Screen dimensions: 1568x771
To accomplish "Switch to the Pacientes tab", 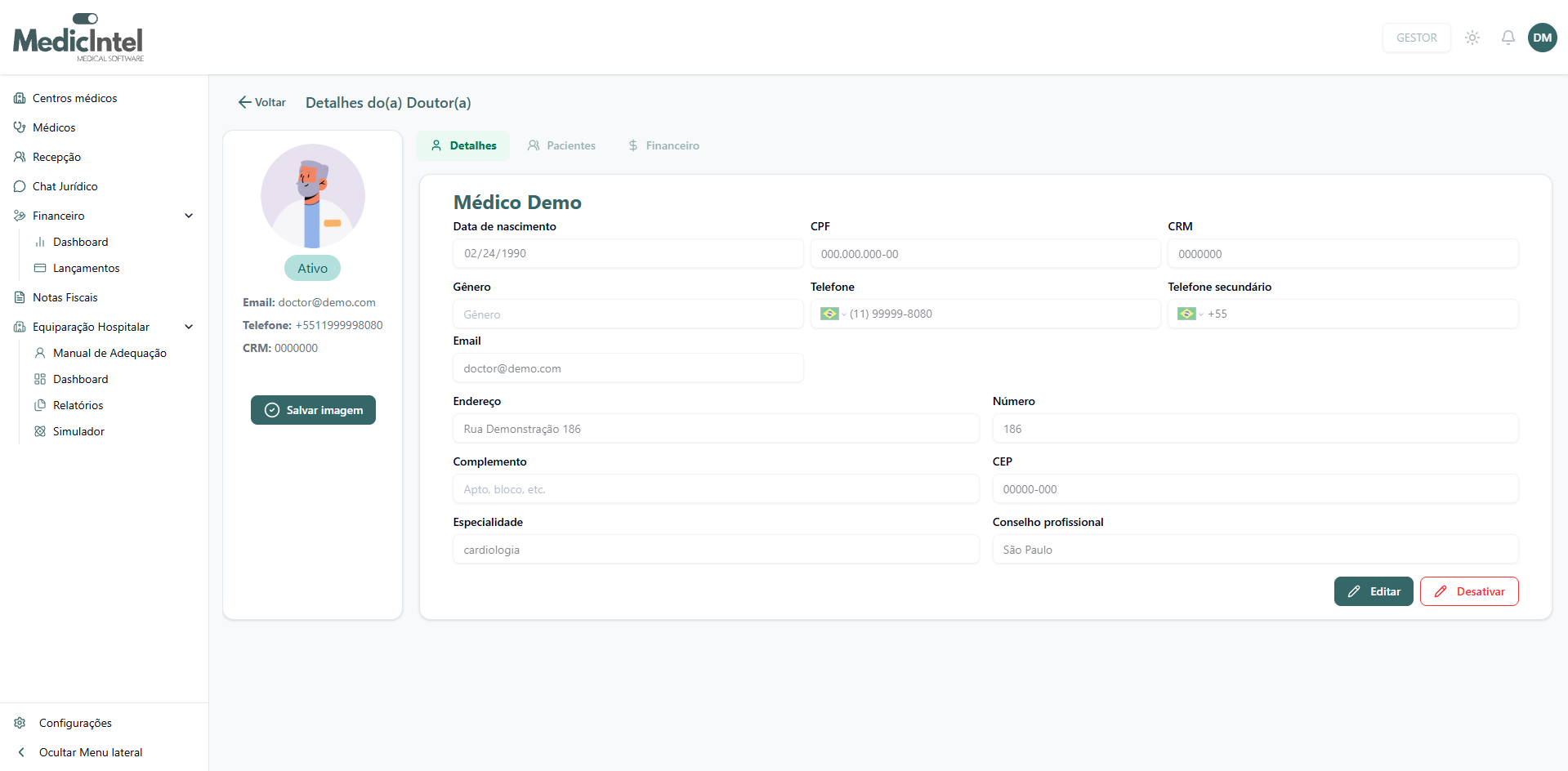I will [561, 145].
